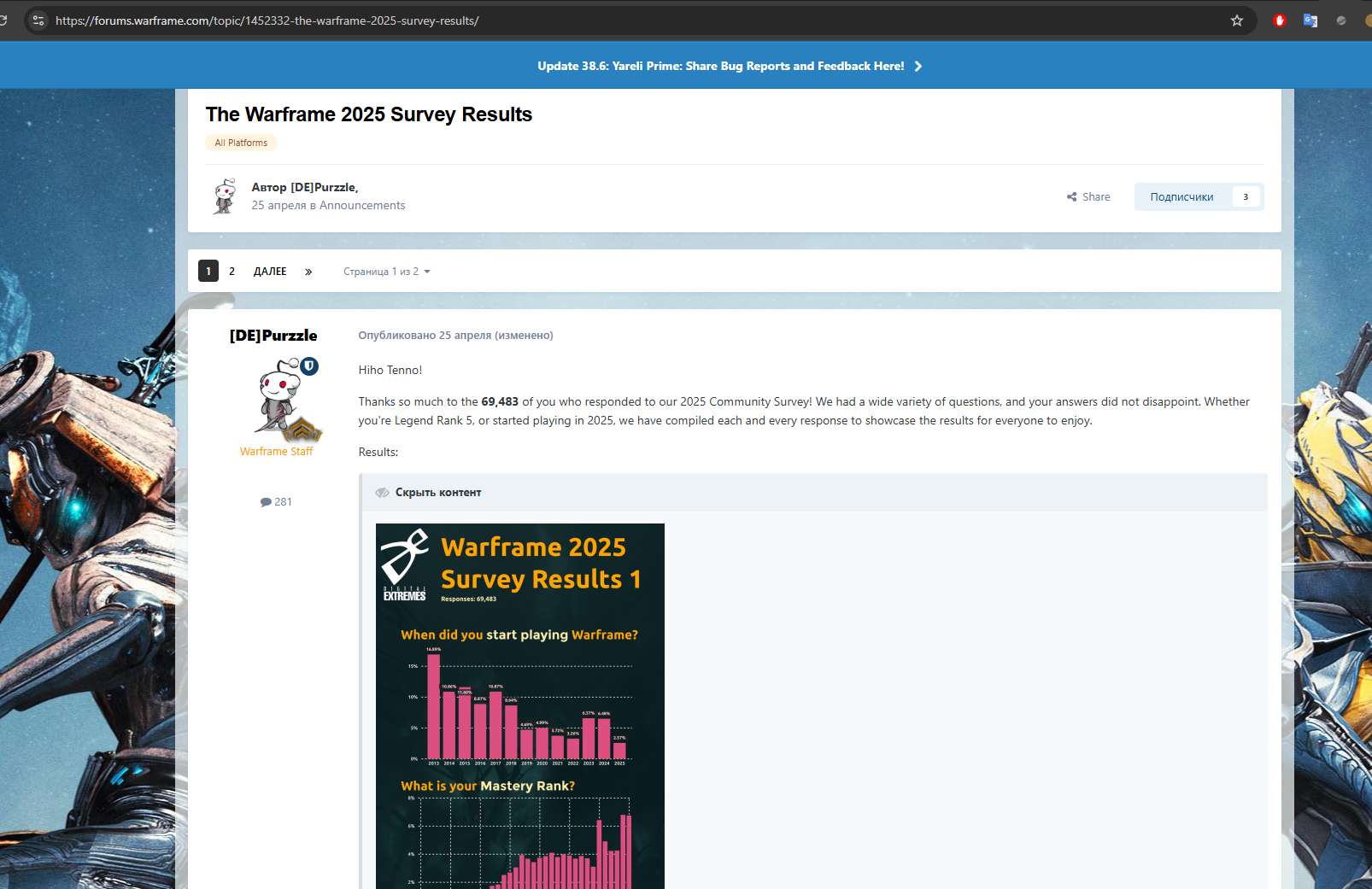Share this topic

(1088, 196)
